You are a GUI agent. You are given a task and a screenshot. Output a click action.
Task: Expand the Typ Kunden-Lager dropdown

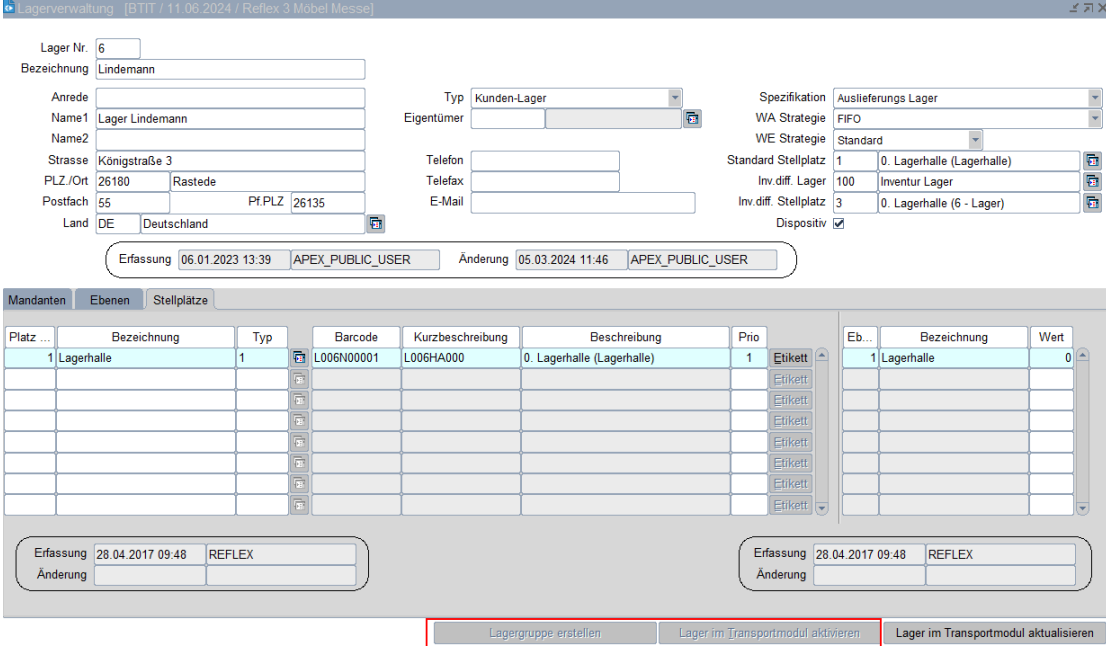tap(675, 98)
